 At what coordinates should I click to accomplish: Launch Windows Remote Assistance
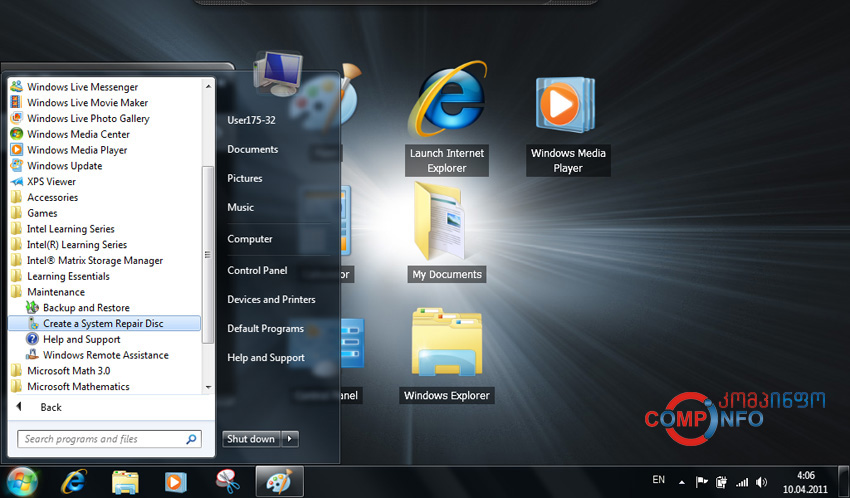tap(106, 355)
